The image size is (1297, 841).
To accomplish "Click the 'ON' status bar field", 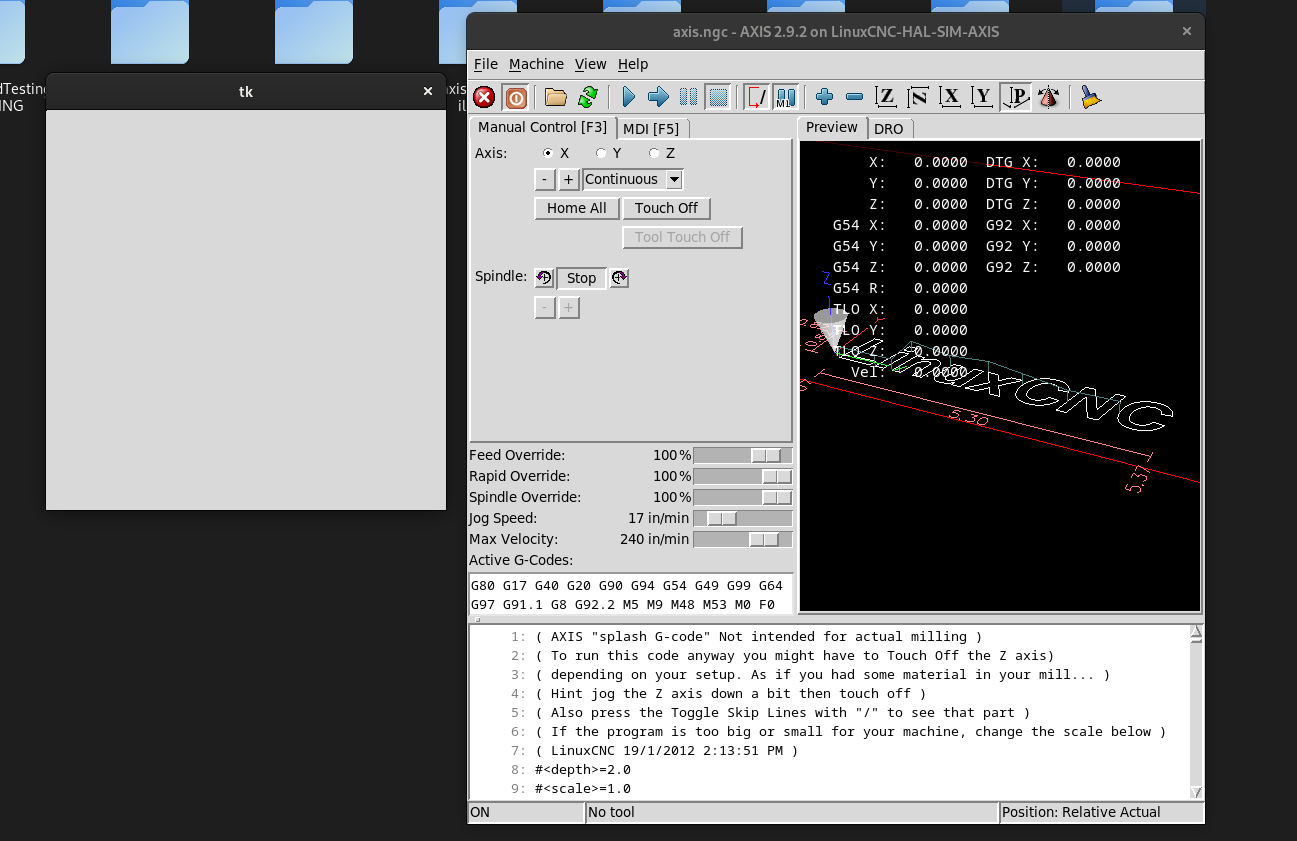I will (526, 812).
